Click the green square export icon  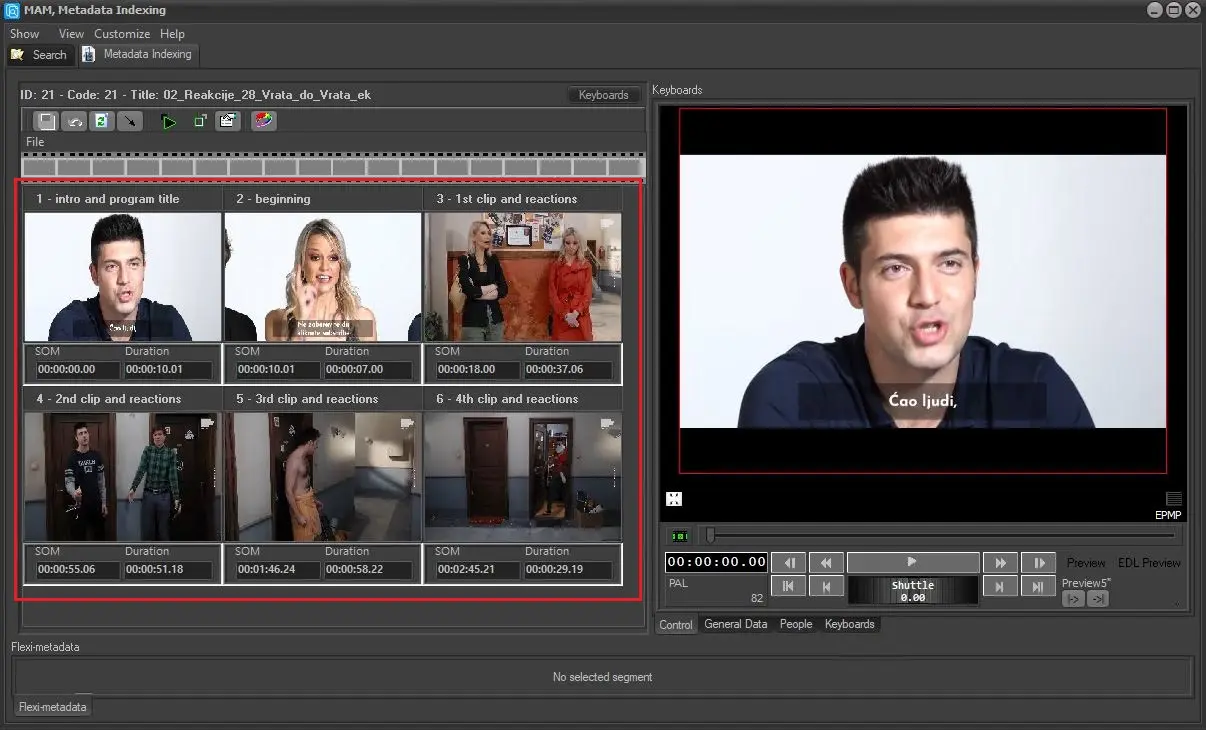200,121
